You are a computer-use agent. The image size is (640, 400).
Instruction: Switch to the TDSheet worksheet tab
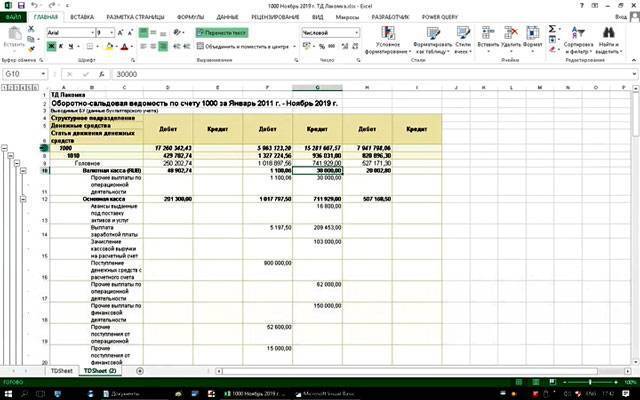tap(62, 370)
